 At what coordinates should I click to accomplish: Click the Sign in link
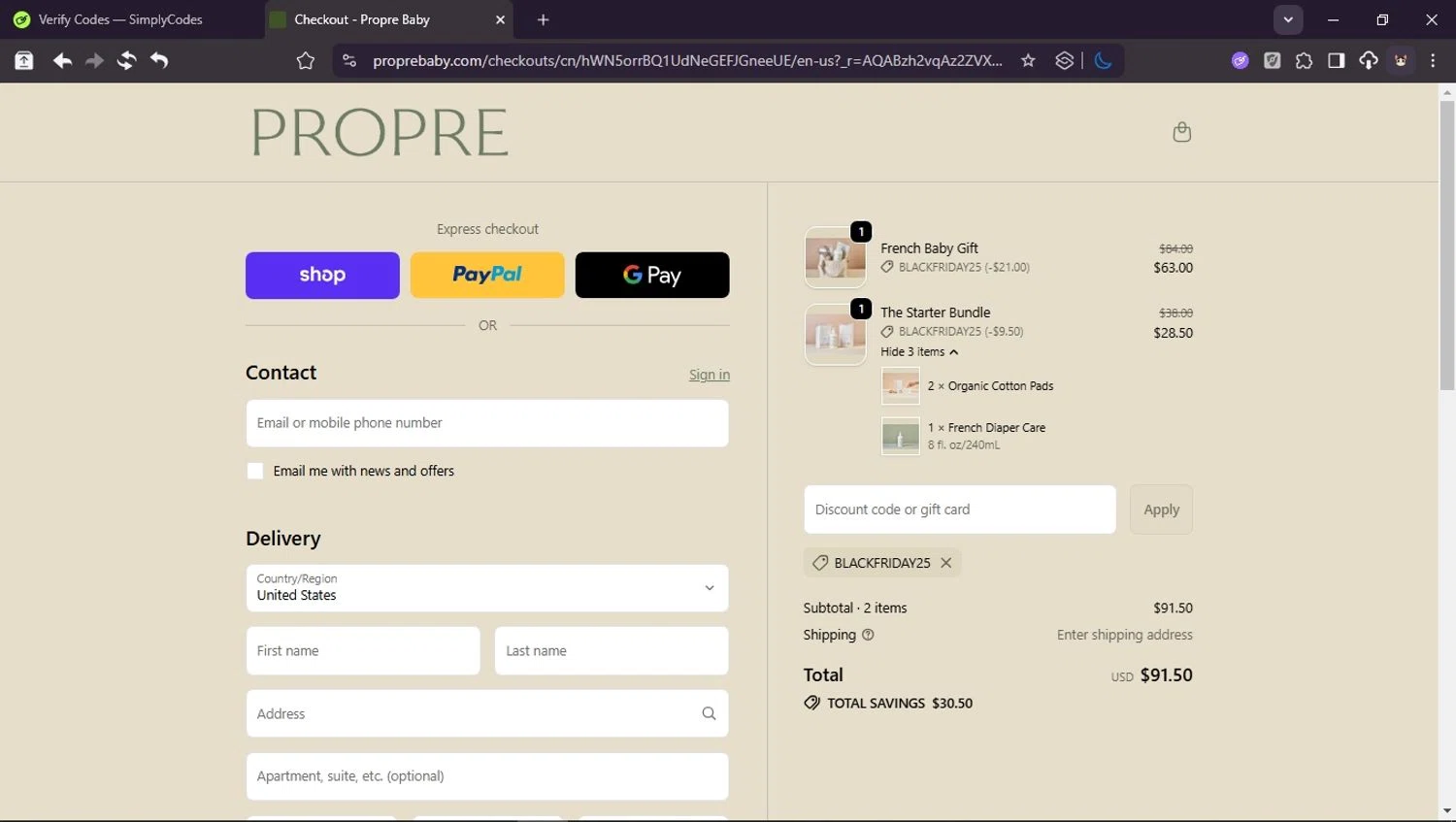pyautogui.click(x=710, y=375)
